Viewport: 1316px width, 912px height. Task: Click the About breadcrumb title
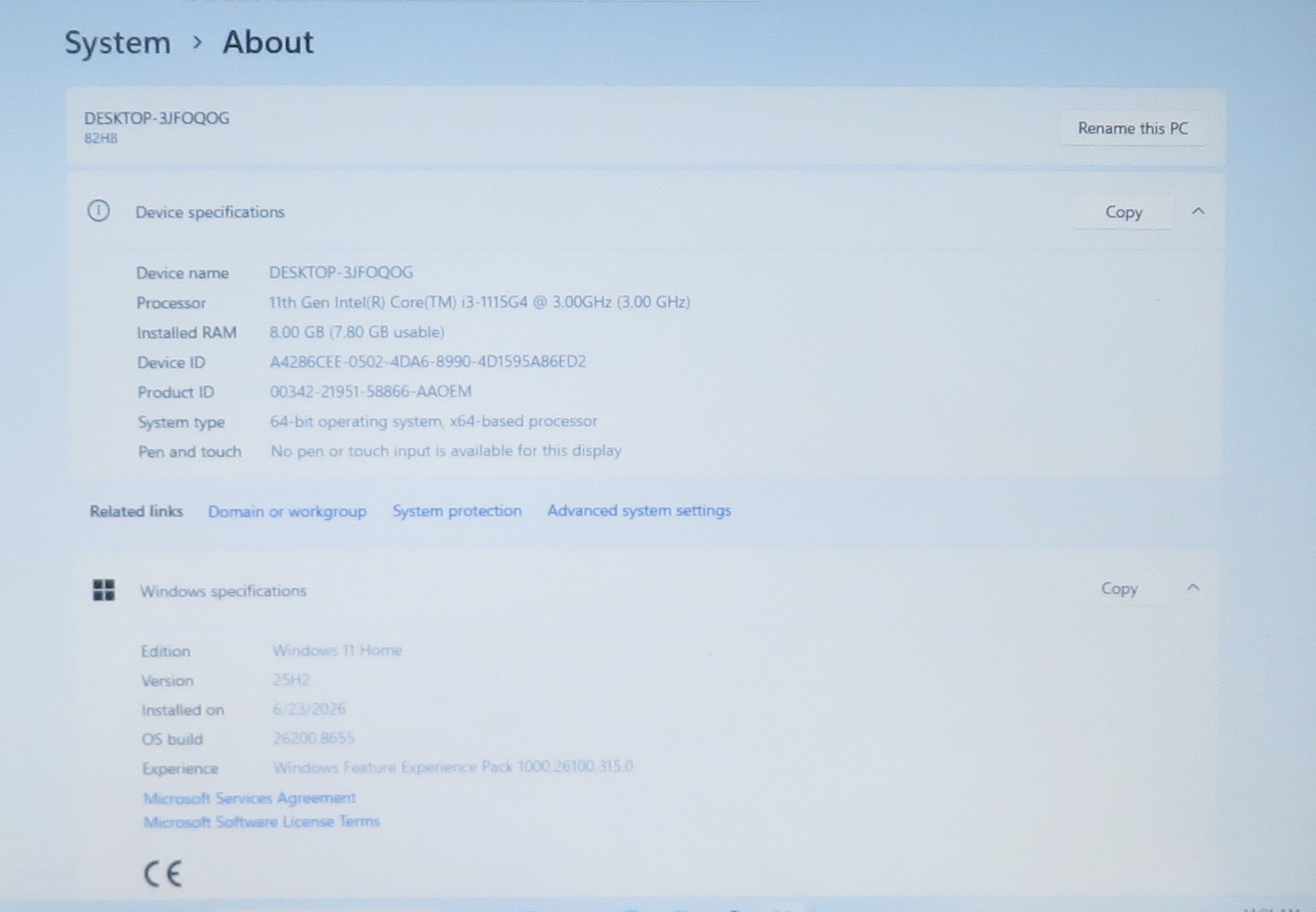click(x=268, y=42)
